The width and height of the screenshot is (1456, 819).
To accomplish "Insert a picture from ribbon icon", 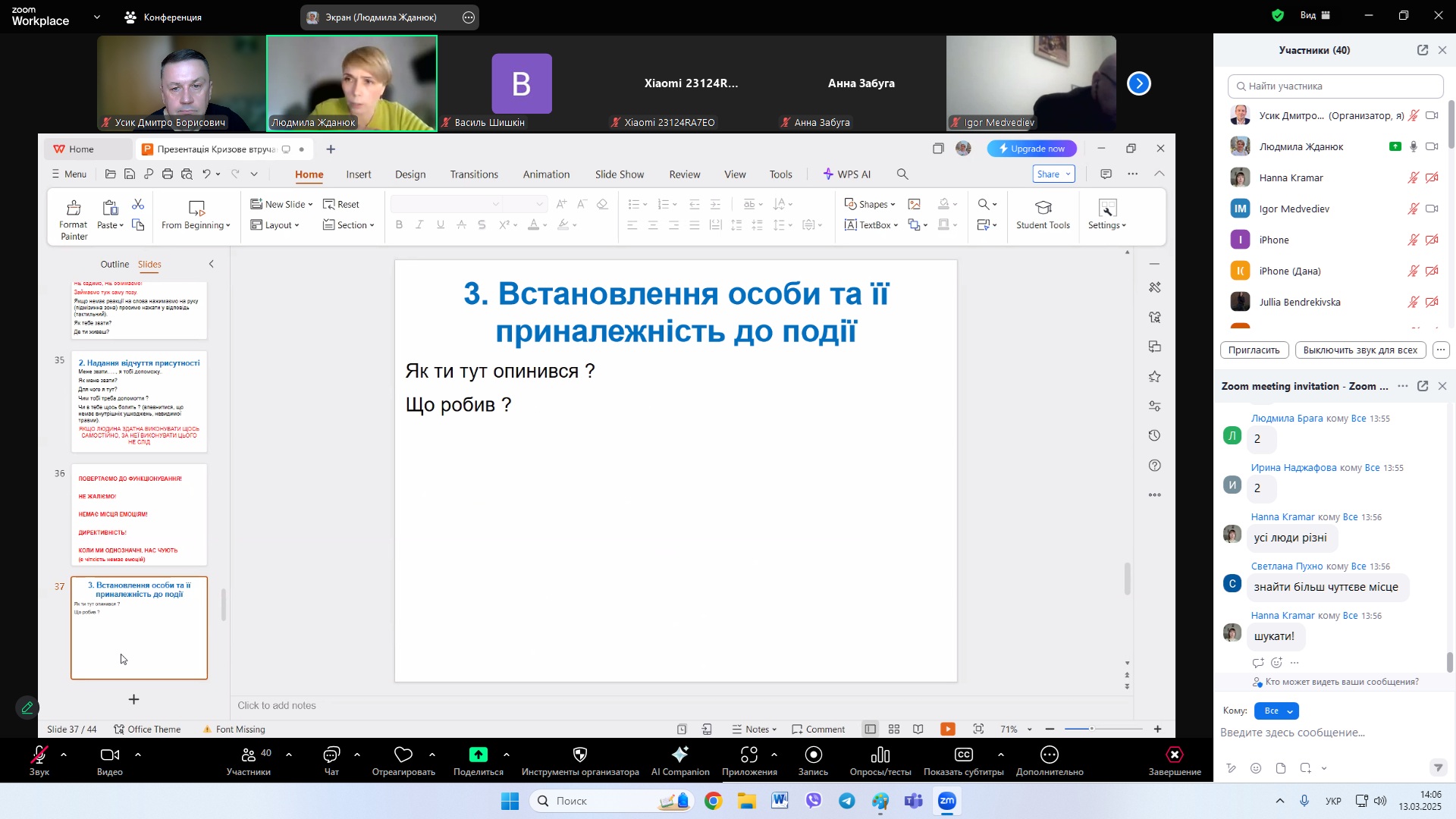I will point(915,205).
